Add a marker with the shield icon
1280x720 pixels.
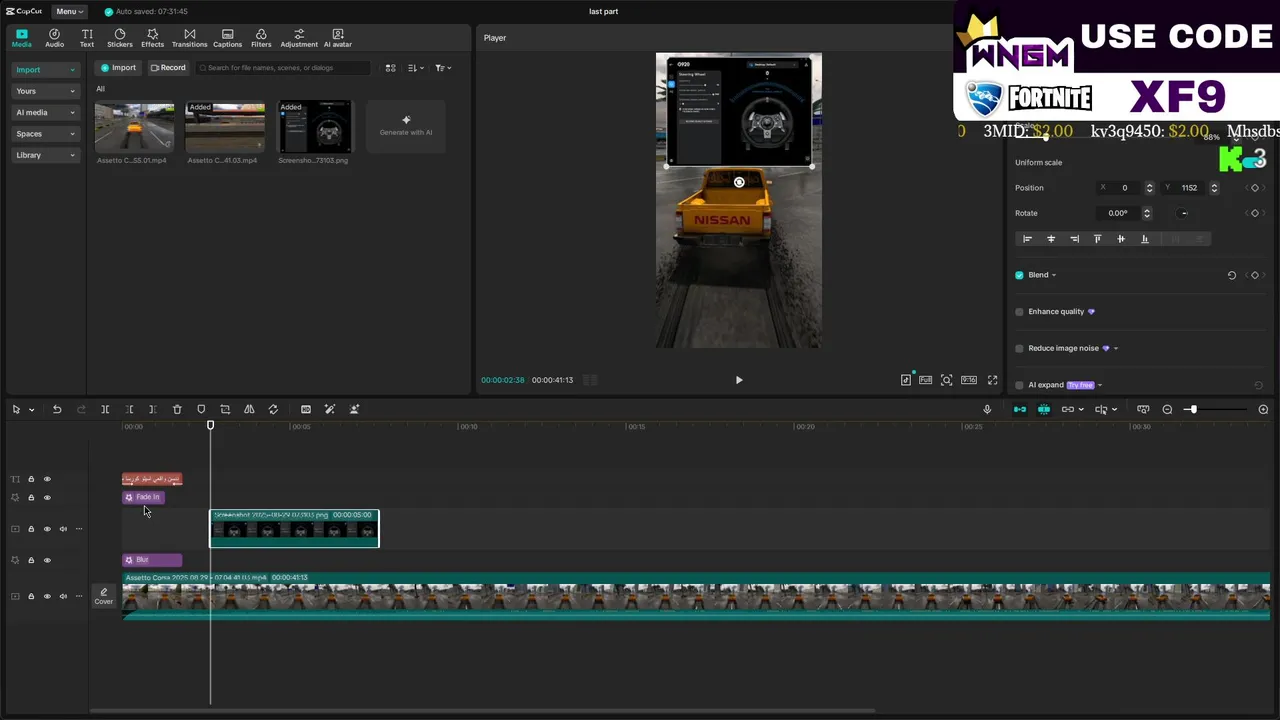(201, 409)
